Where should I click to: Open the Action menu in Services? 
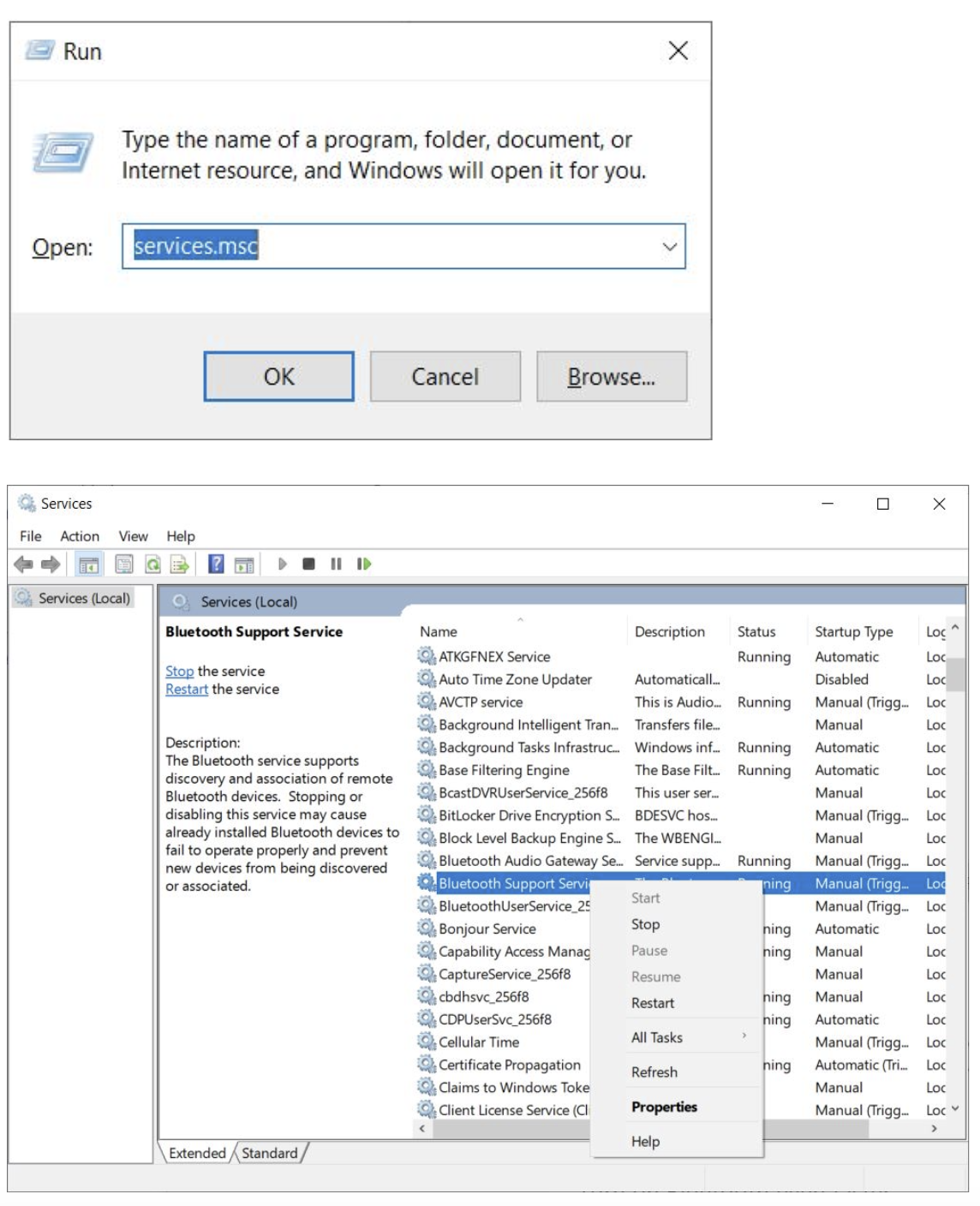tap(80, 536)
